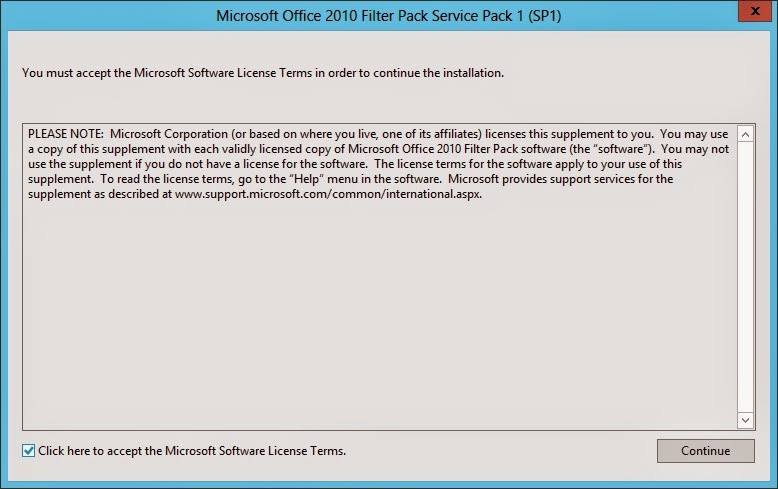
Task: Toggle the accept Microsoft Software License Terms checkbox
Action: point(28,451)
